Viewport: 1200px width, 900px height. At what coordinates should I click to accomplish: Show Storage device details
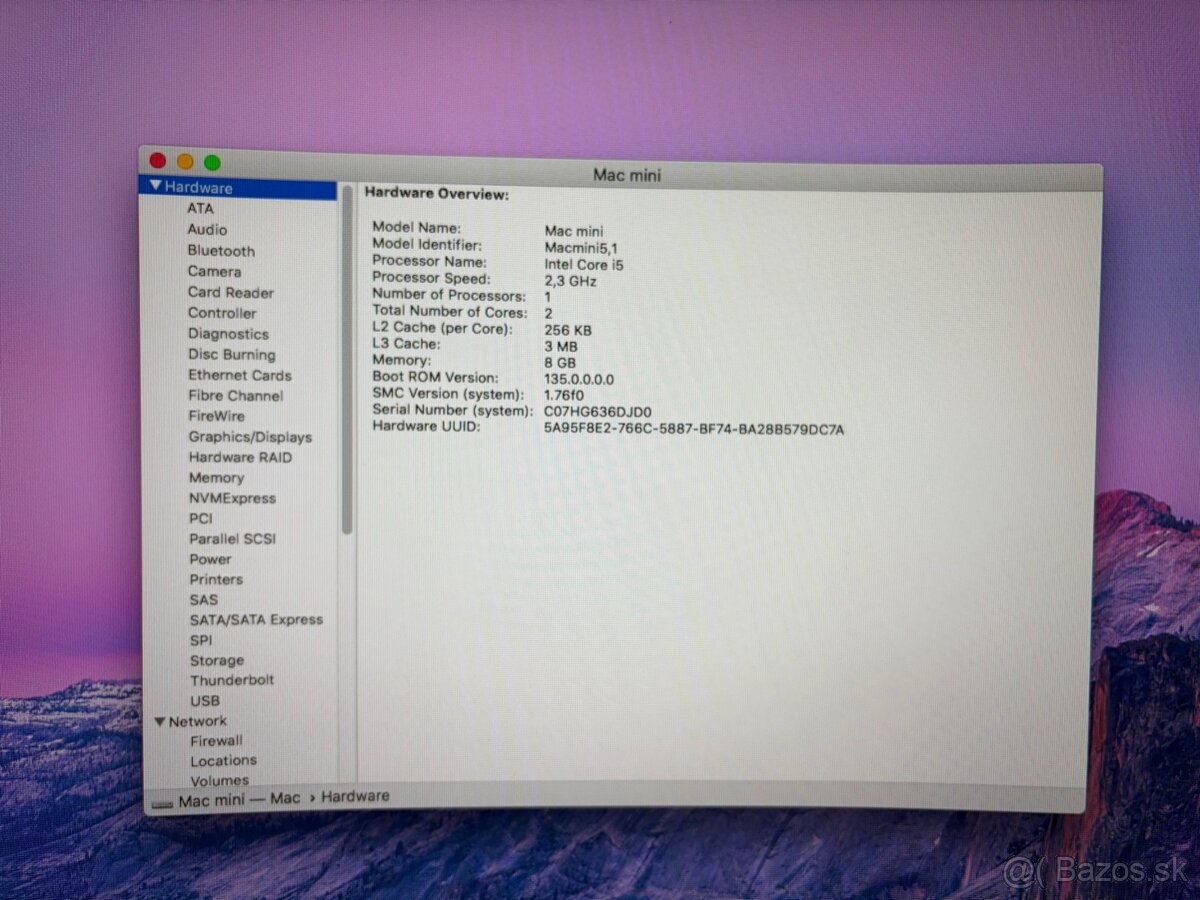[216, 660]
